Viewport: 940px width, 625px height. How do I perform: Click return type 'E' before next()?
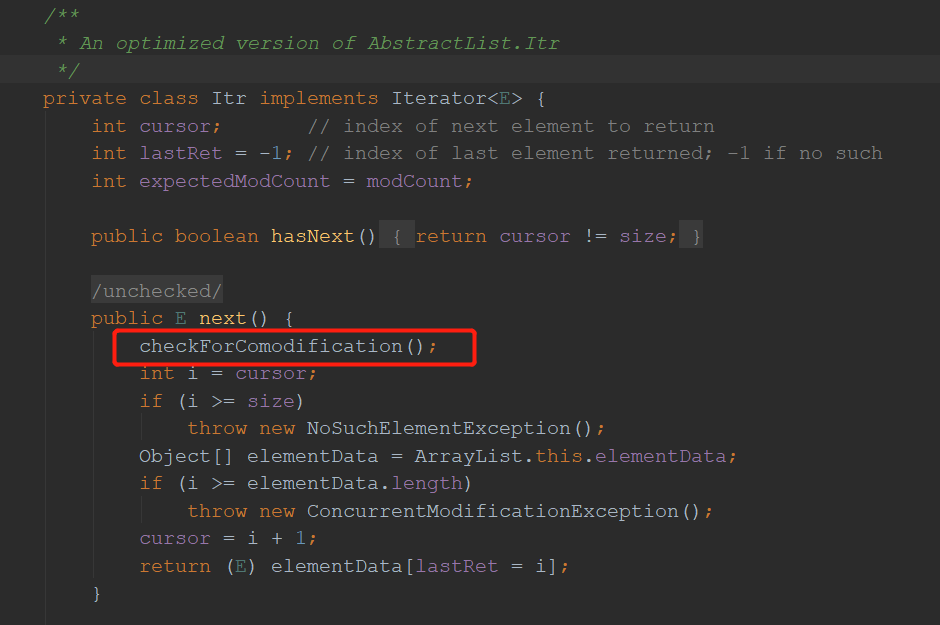[180, 318]
